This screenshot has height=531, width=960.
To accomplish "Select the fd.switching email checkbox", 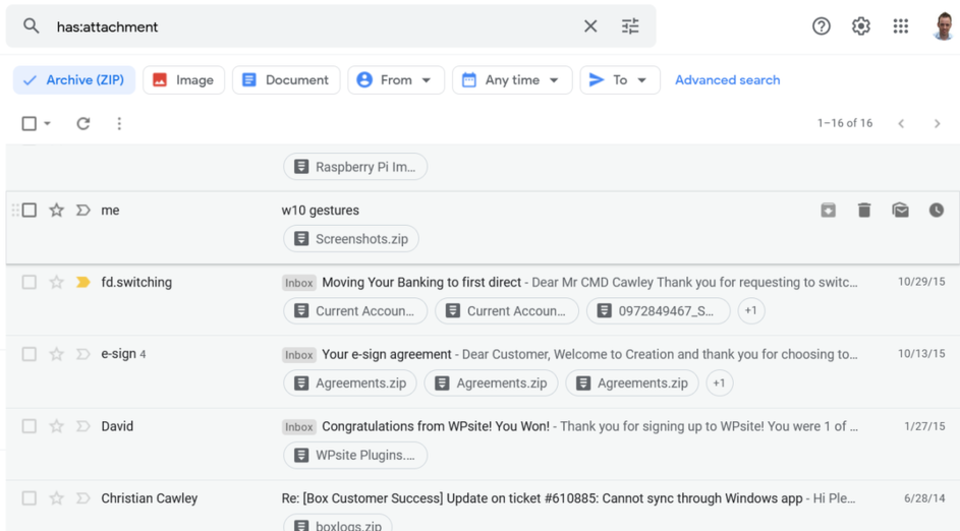I will pos(29,282).
